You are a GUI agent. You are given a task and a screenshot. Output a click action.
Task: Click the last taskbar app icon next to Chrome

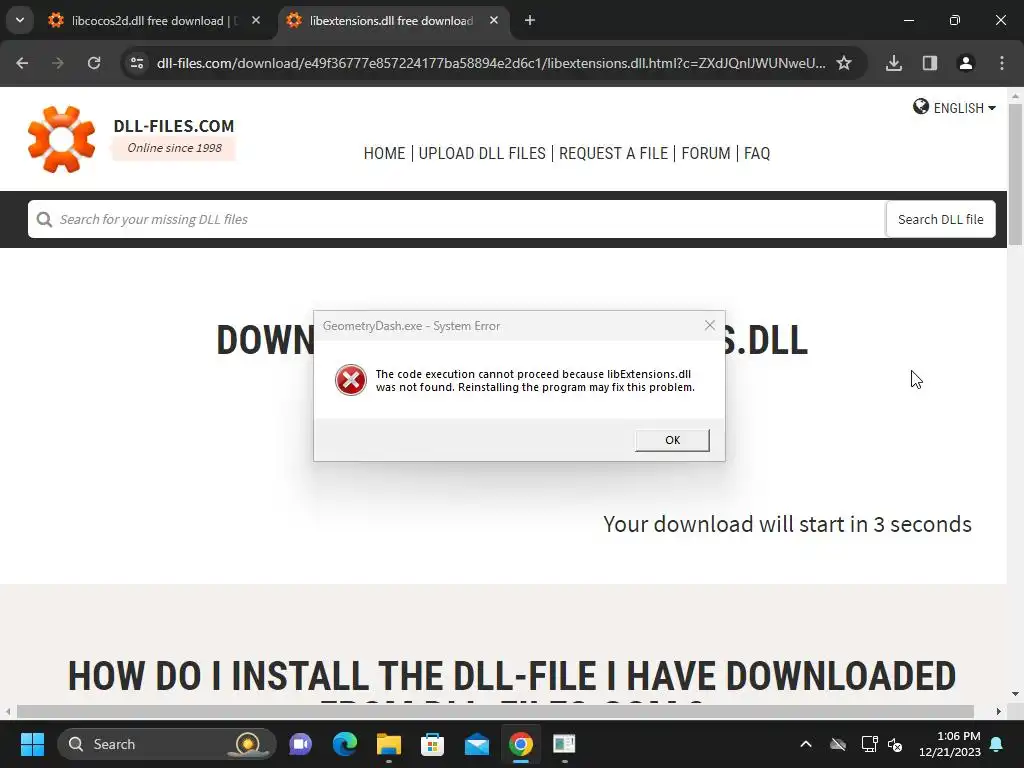pyautogui.click(x=564, y=744)
